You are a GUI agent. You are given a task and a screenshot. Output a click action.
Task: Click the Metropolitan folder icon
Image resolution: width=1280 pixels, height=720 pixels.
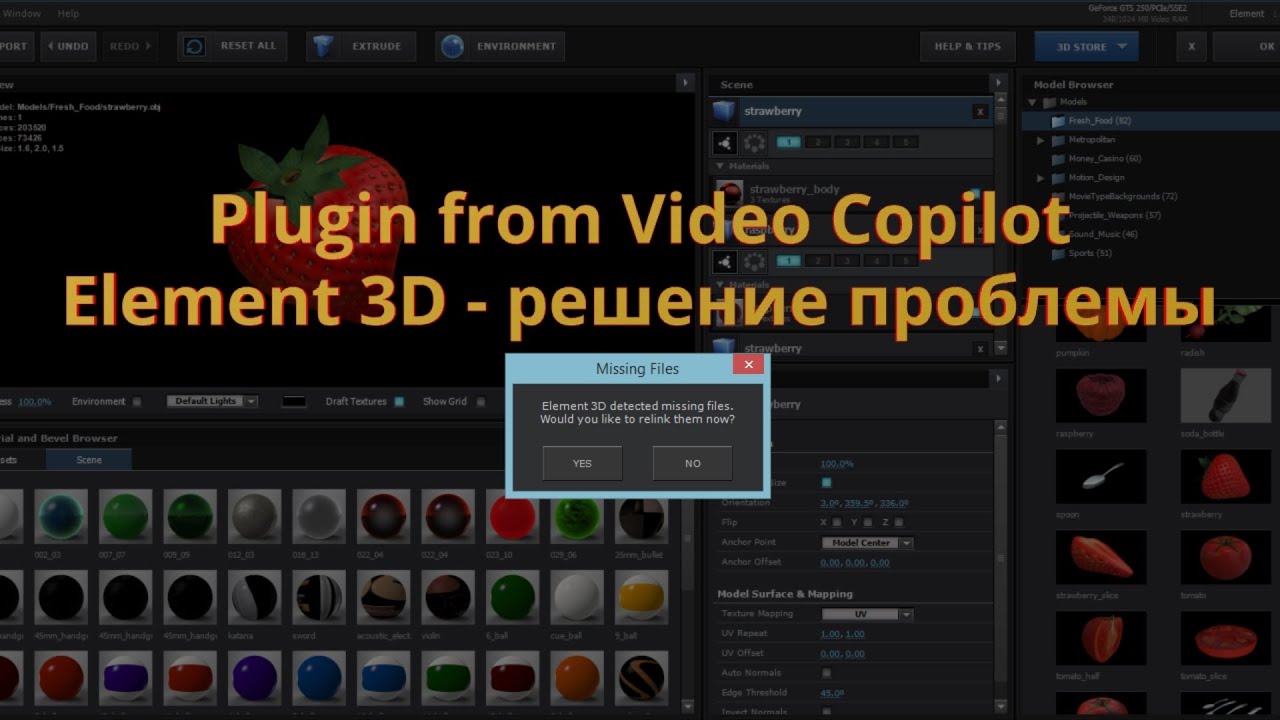[1059, 140]
